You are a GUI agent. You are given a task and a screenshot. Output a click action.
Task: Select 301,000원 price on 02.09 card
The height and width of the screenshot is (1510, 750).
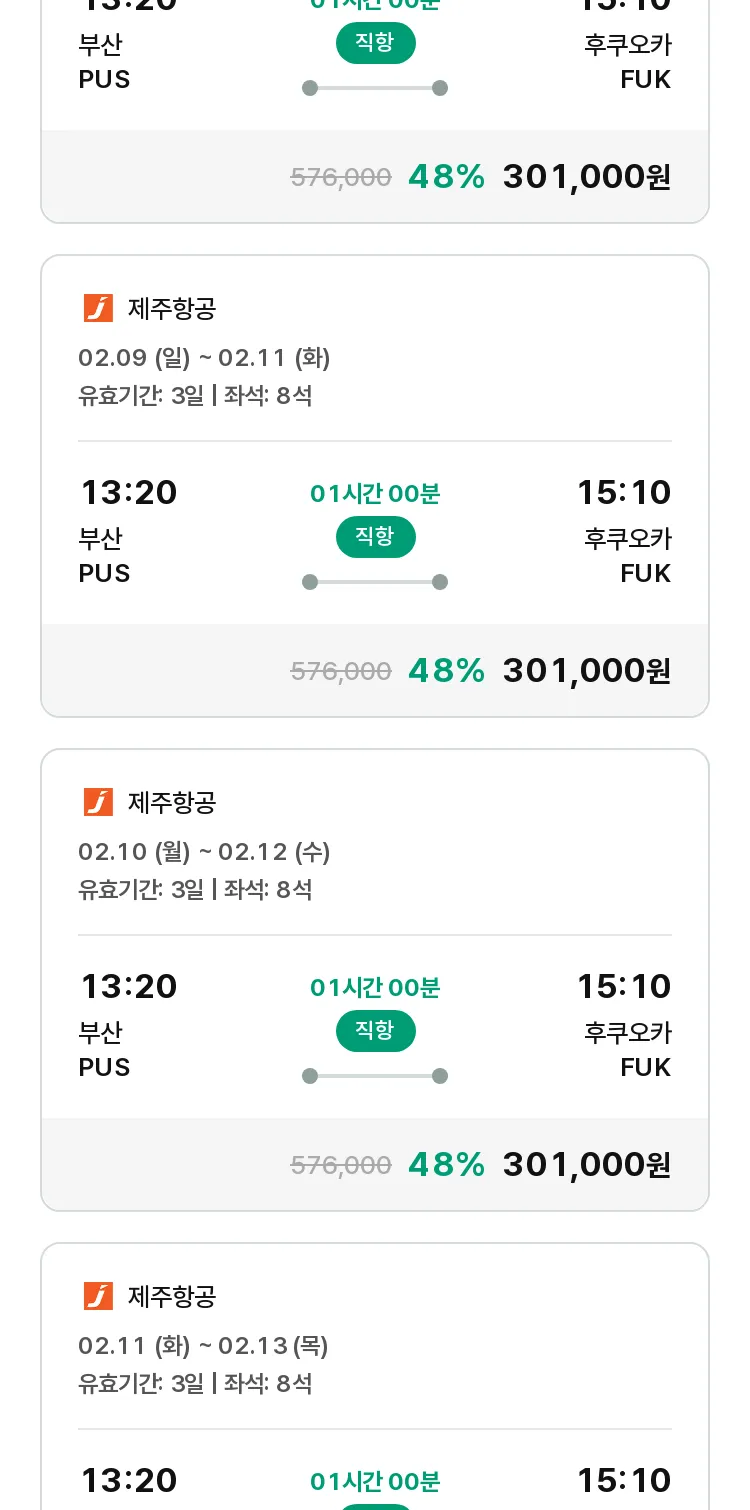click(587, 670)
